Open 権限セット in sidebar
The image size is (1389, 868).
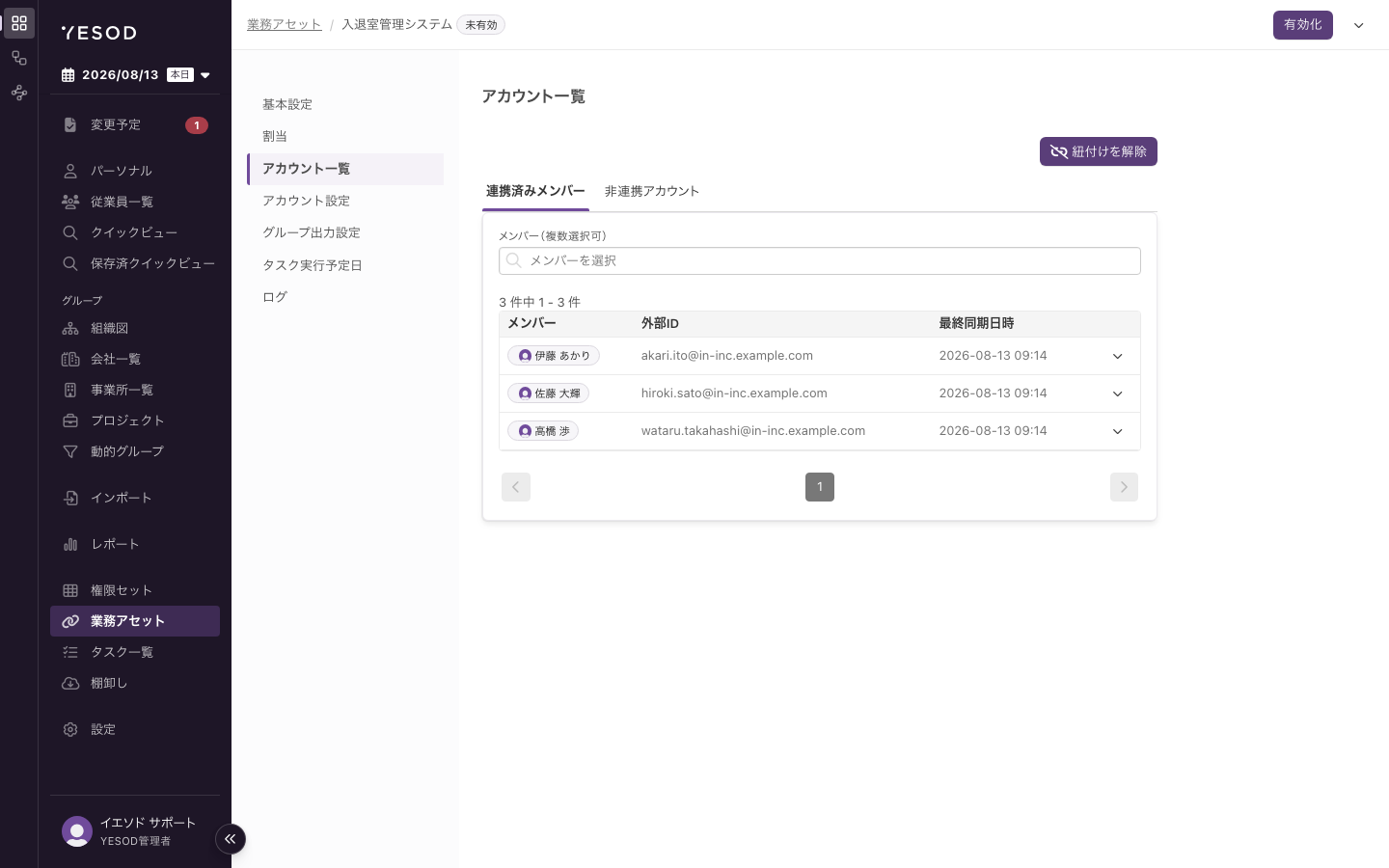pos(135,590)
